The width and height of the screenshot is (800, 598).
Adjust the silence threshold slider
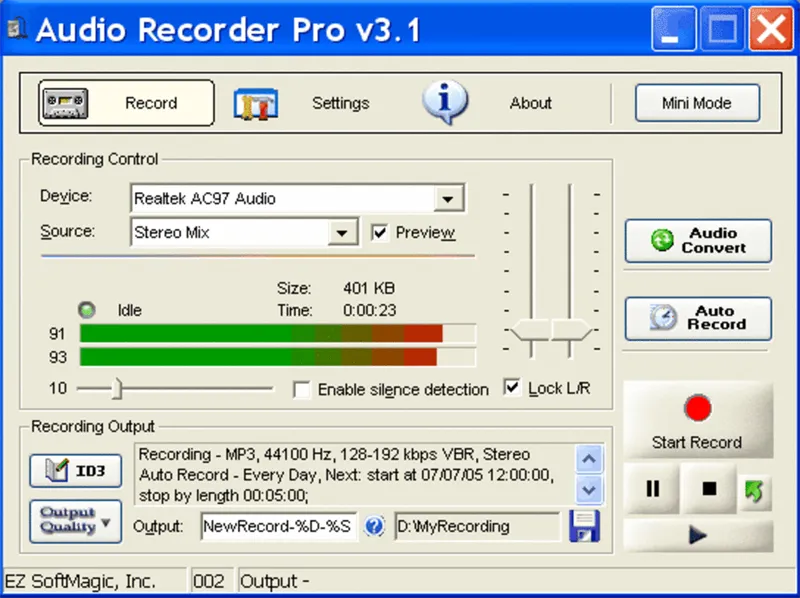coord(117,389)
